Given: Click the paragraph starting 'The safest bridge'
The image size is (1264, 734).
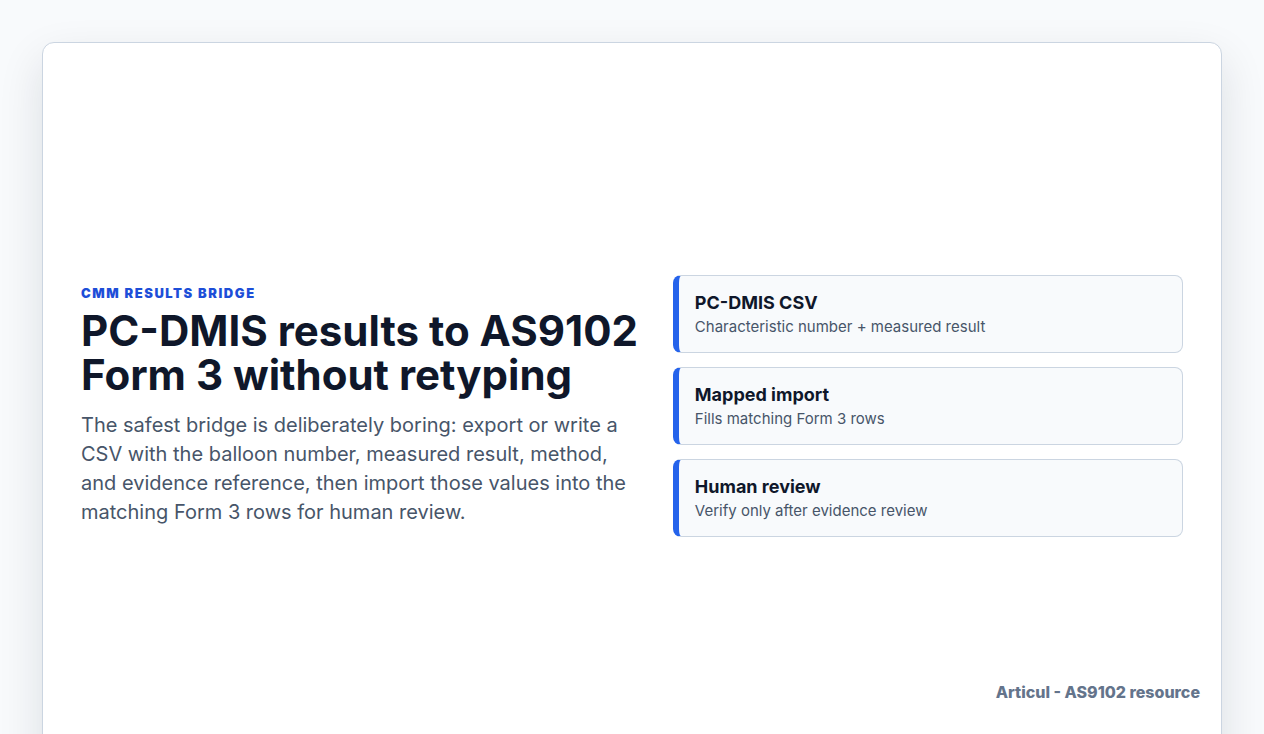Looking at the screenshot, I should click(x=354, y=468).
